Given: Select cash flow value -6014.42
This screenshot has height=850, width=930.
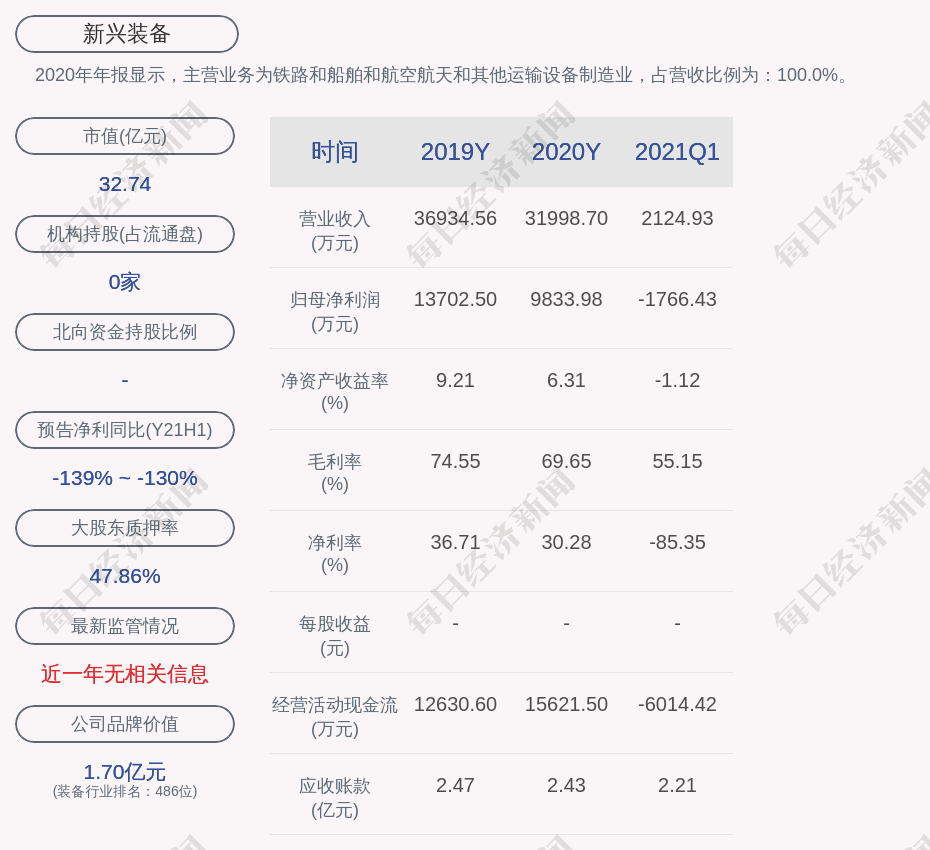Looking at the screenshot, I should 677,704.
